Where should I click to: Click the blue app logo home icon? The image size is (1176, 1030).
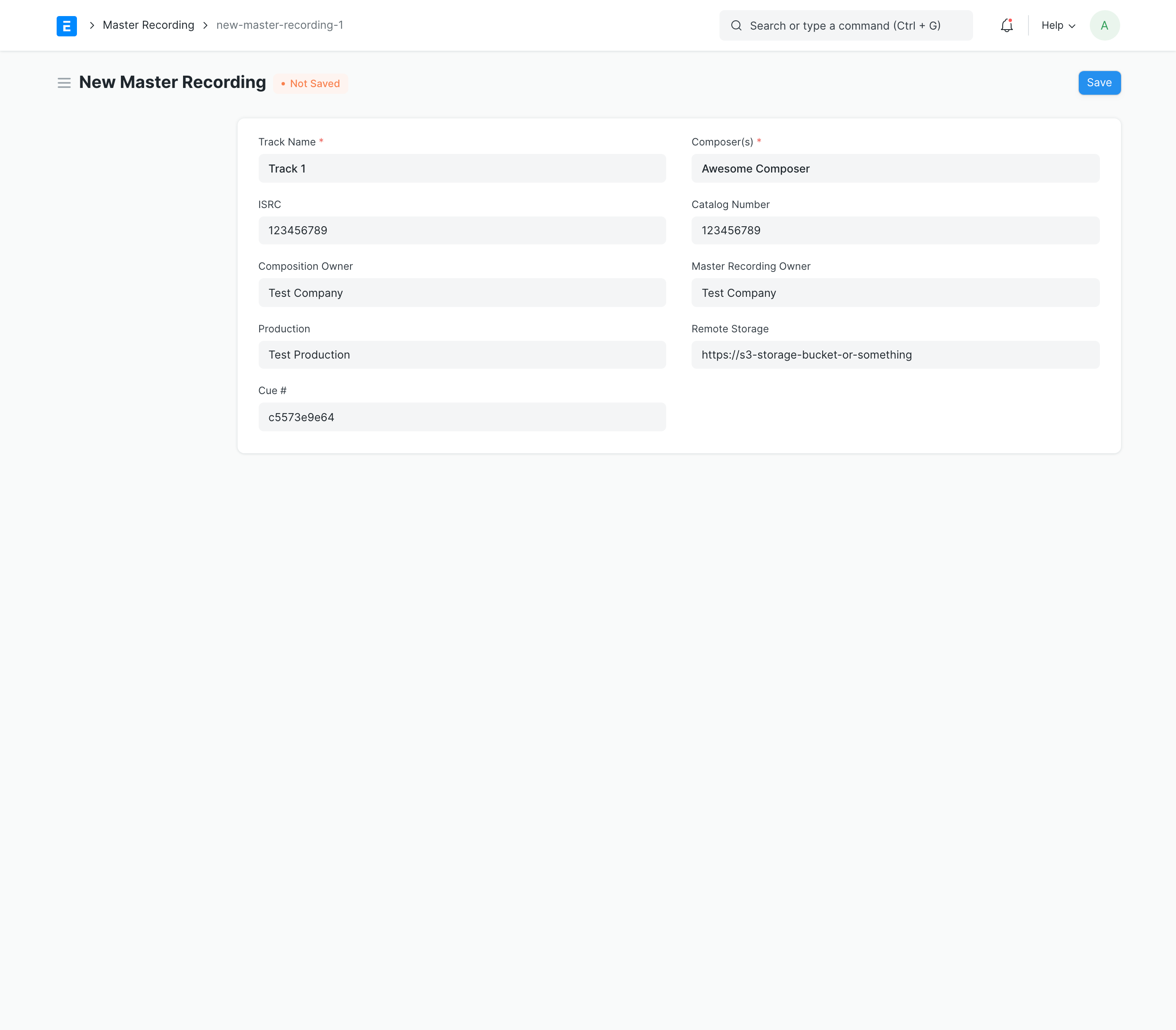[x=67, y=26]
